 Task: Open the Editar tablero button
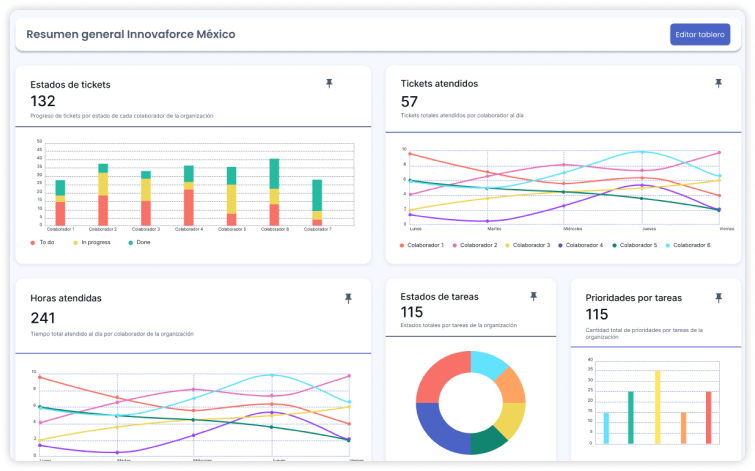pos(700,35)
